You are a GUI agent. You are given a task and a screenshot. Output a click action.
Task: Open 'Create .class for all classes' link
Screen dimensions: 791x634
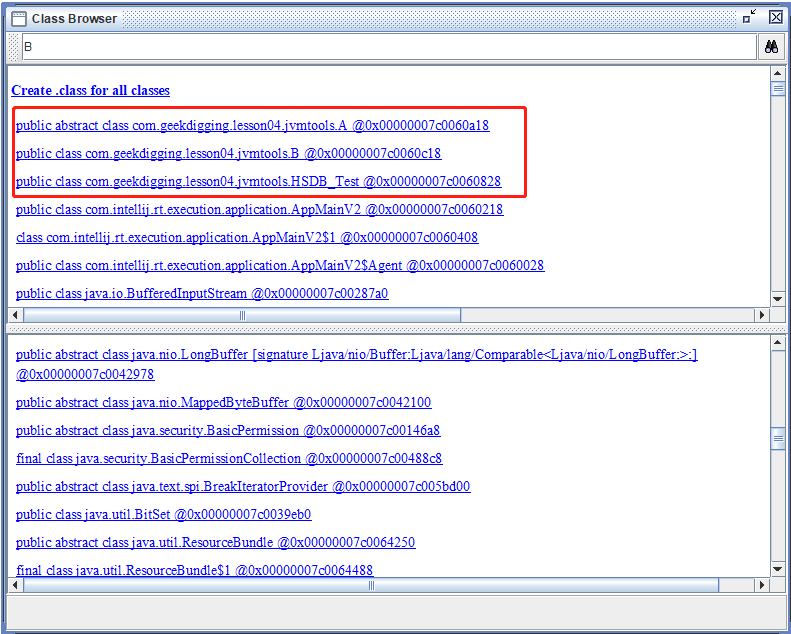[90, 91]
